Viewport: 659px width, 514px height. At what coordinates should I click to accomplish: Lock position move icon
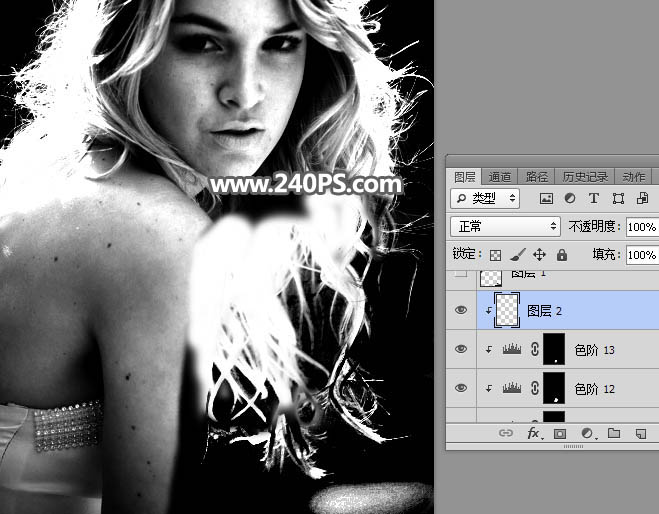pos(539,254)
